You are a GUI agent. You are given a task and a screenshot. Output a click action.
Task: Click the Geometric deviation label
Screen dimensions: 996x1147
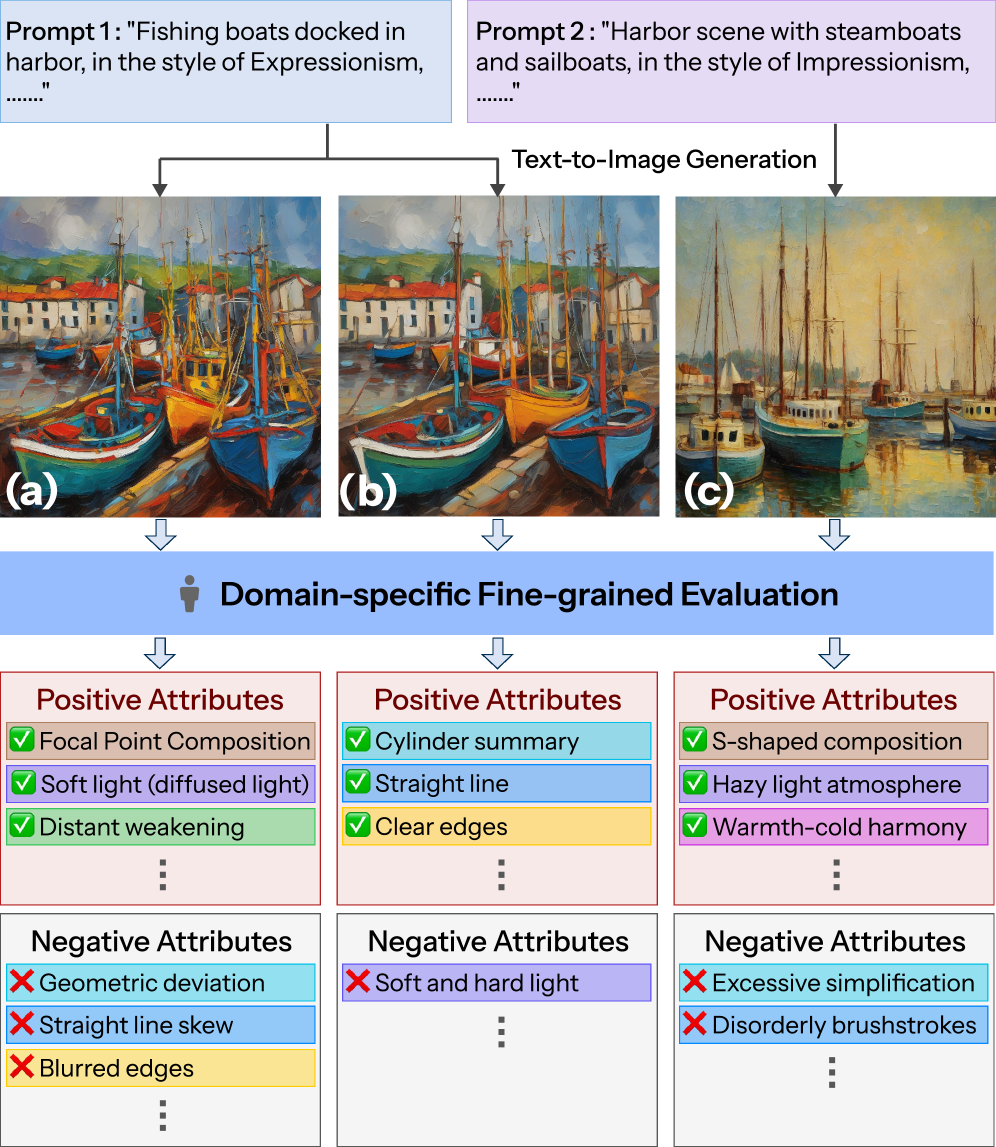pyautogui.click(x=152, y=982)
